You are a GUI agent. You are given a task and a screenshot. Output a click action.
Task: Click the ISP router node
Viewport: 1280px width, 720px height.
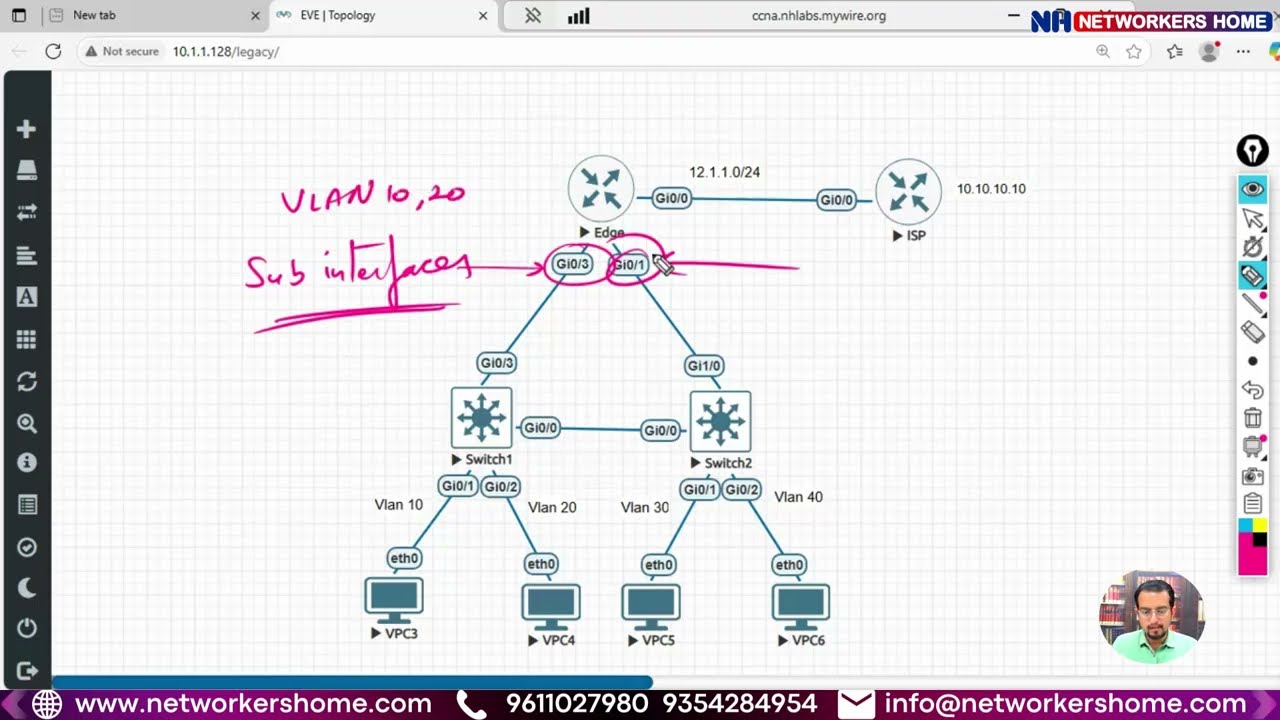[908, 193]
